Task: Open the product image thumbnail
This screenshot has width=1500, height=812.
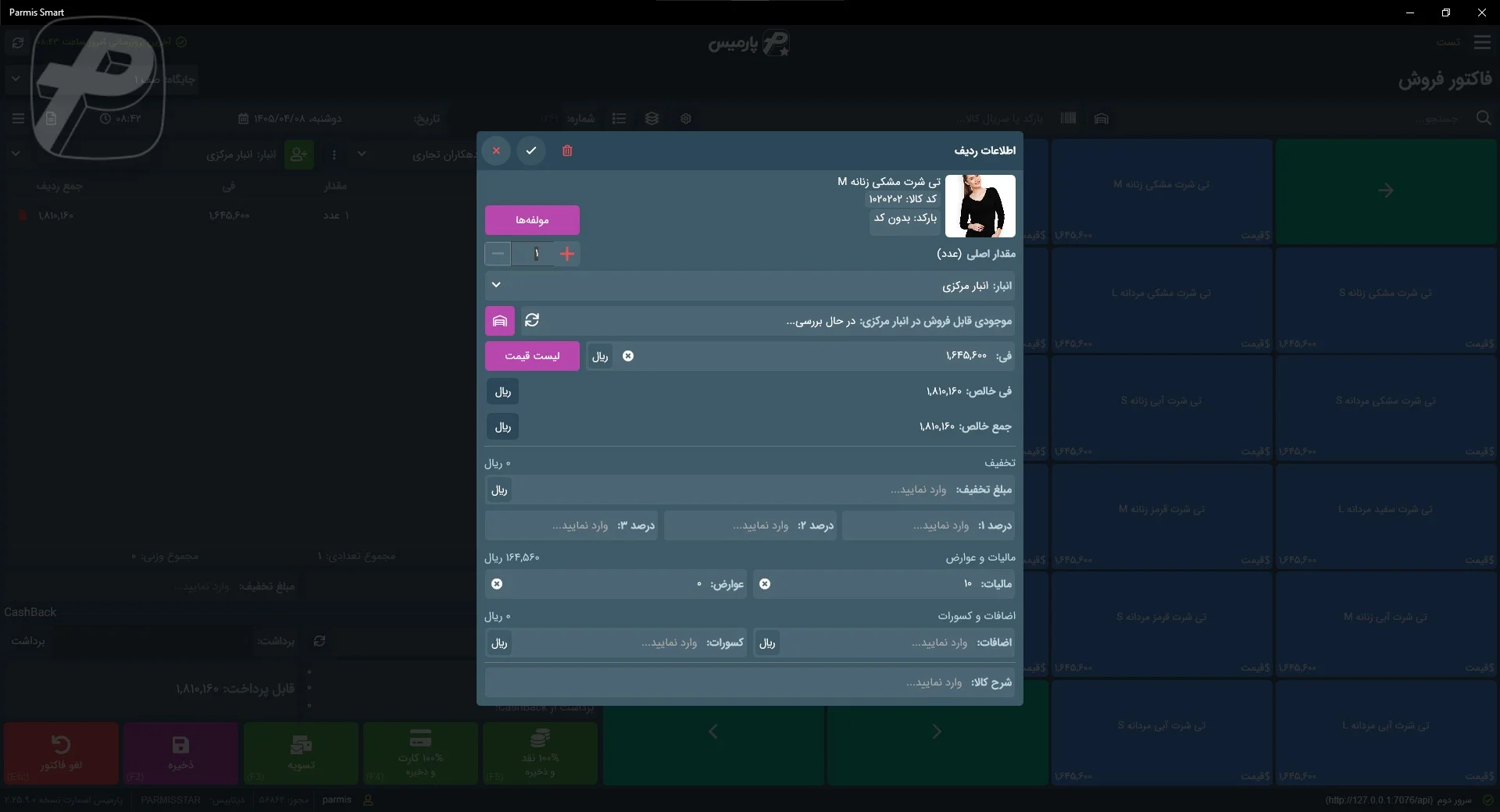Action: tap(980, 206)
